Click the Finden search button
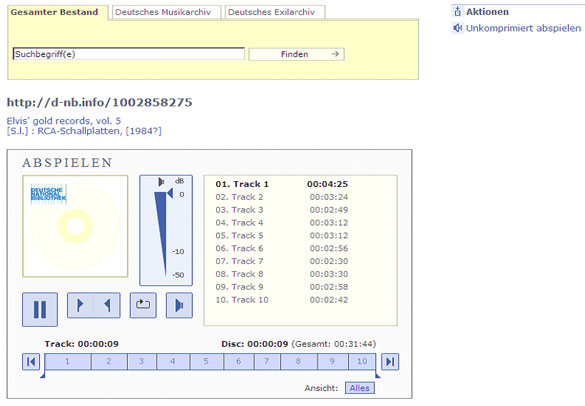This screenshot has height=406, width=585. coord(296,54)
